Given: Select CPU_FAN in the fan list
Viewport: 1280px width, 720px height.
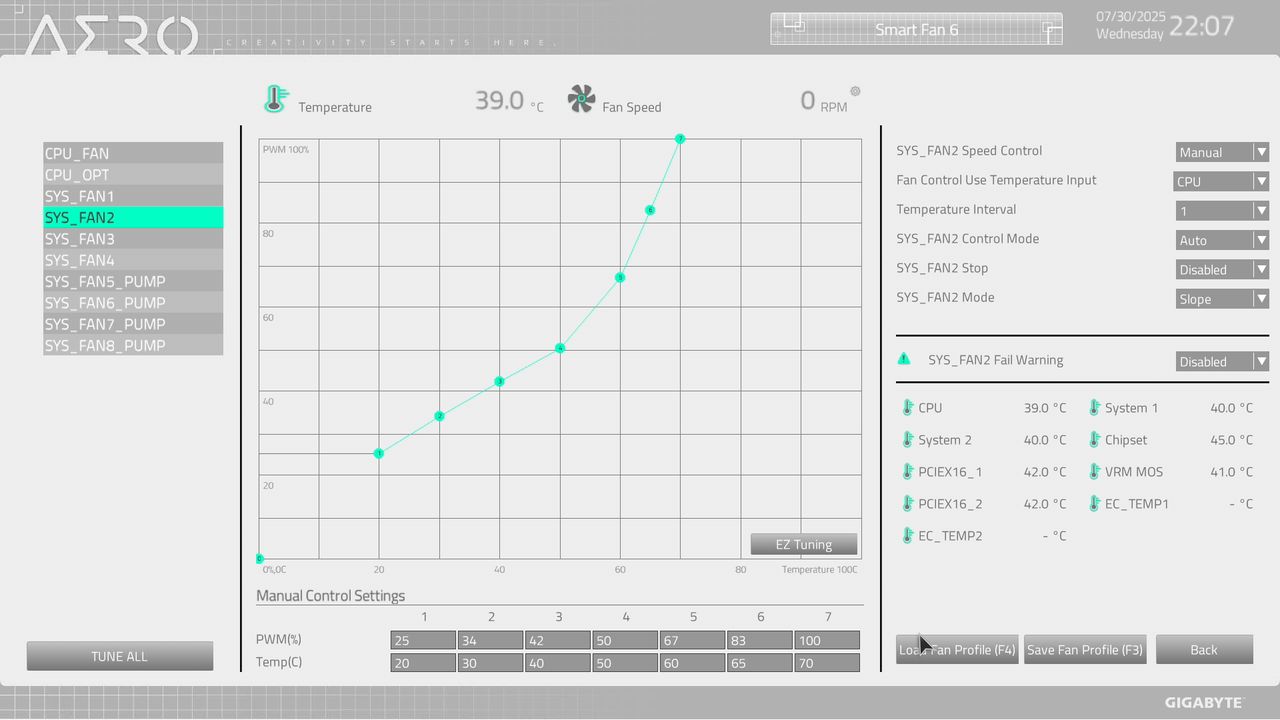Looking at the screenshot, I should coord(133,153).
